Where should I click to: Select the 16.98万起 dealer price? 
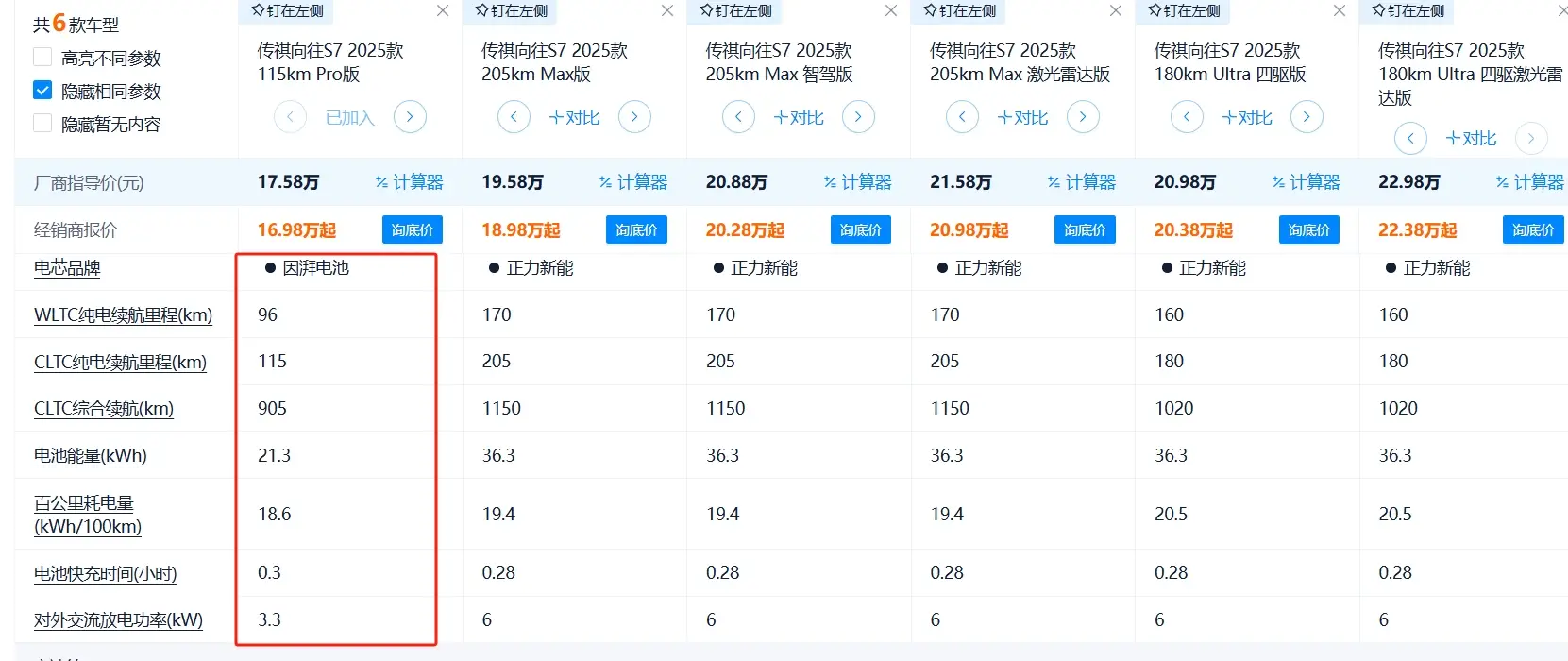296,230
